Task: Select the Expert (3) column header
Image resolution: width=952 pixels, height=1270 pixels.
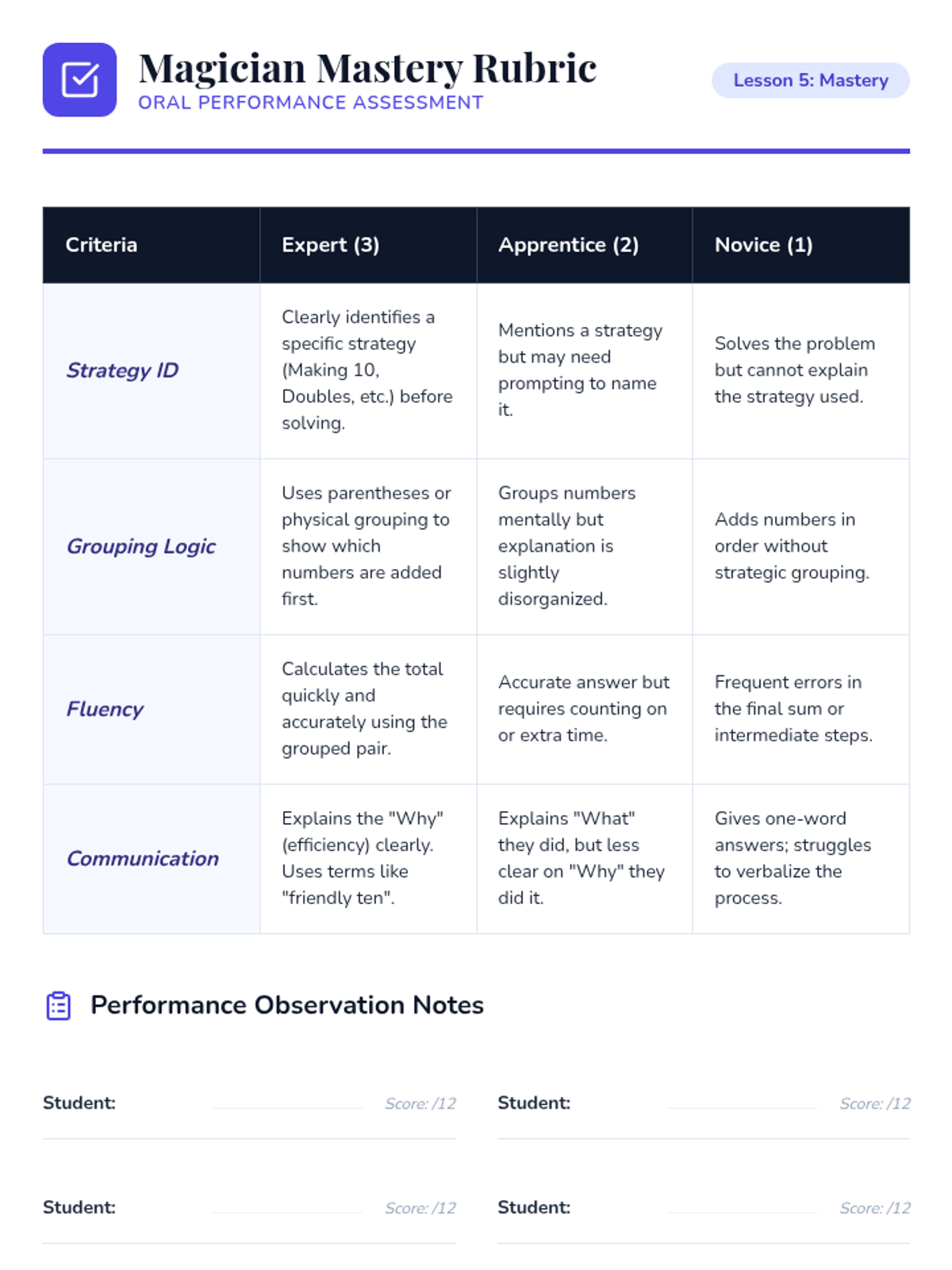Action: (x=368, y=244)
